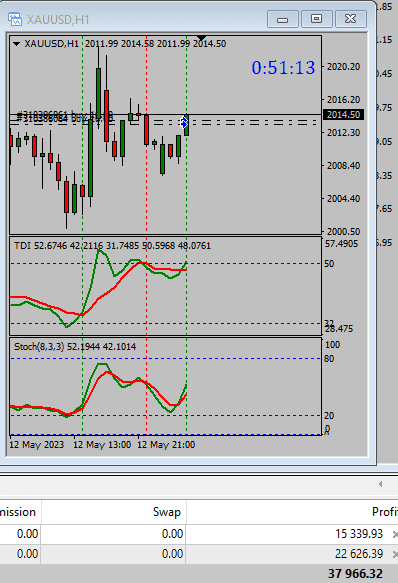
Task: Click the 12 May 21:00 time label
Action: 166,445
